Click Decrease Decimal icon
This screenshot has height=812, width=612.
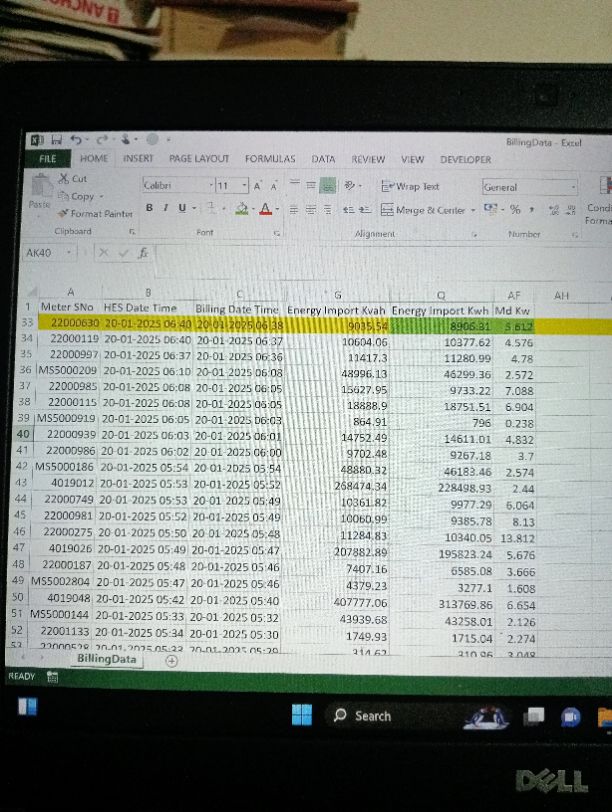pyautogui.click(x=571, y=210)
